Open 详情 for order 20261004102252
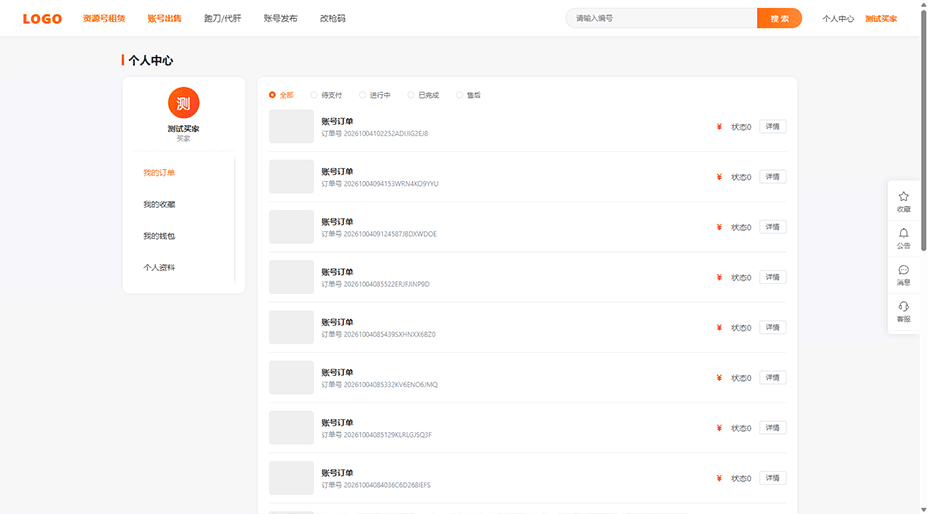This screenshot has height=514, width=928. coord(773,127)
